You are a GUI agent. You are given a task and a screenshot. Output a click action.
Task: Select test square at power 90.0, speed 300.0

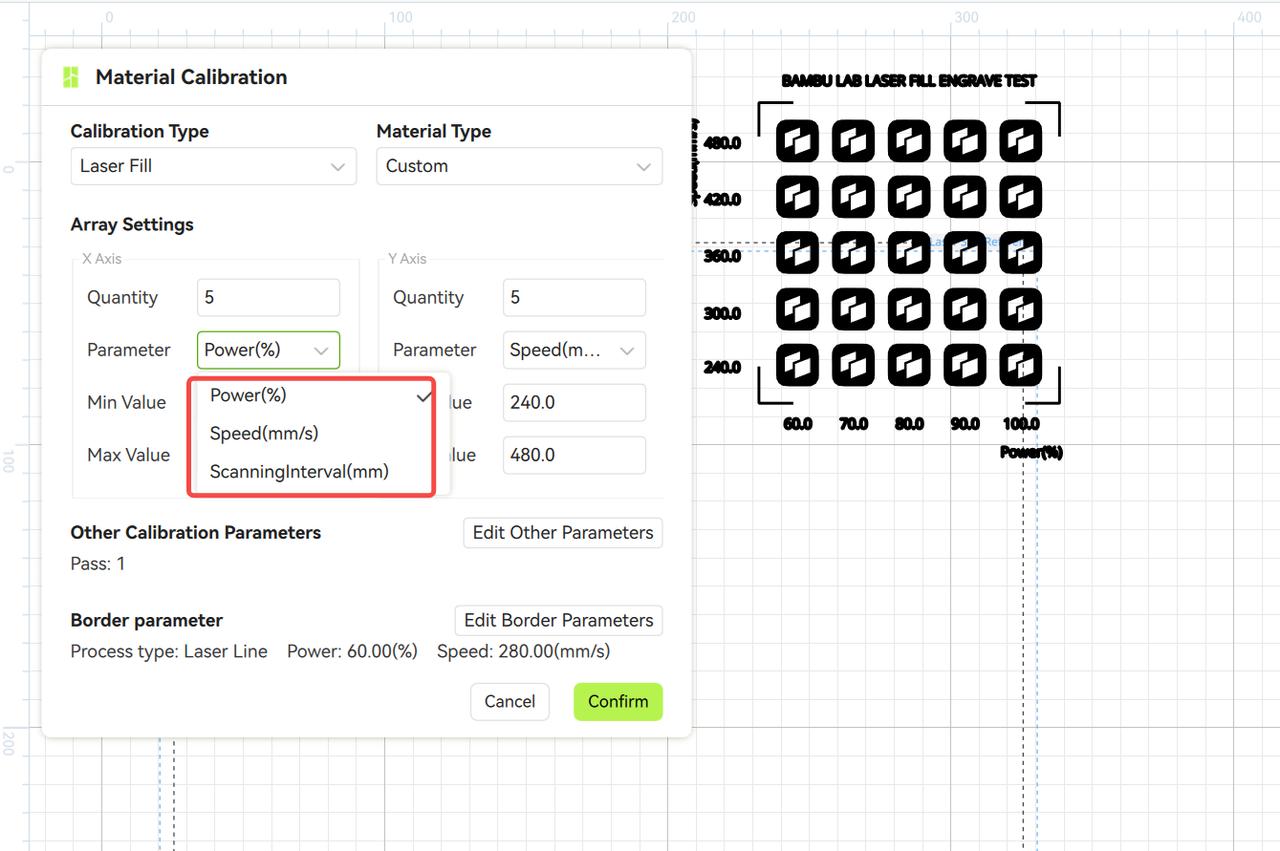[x=965, y=310]
